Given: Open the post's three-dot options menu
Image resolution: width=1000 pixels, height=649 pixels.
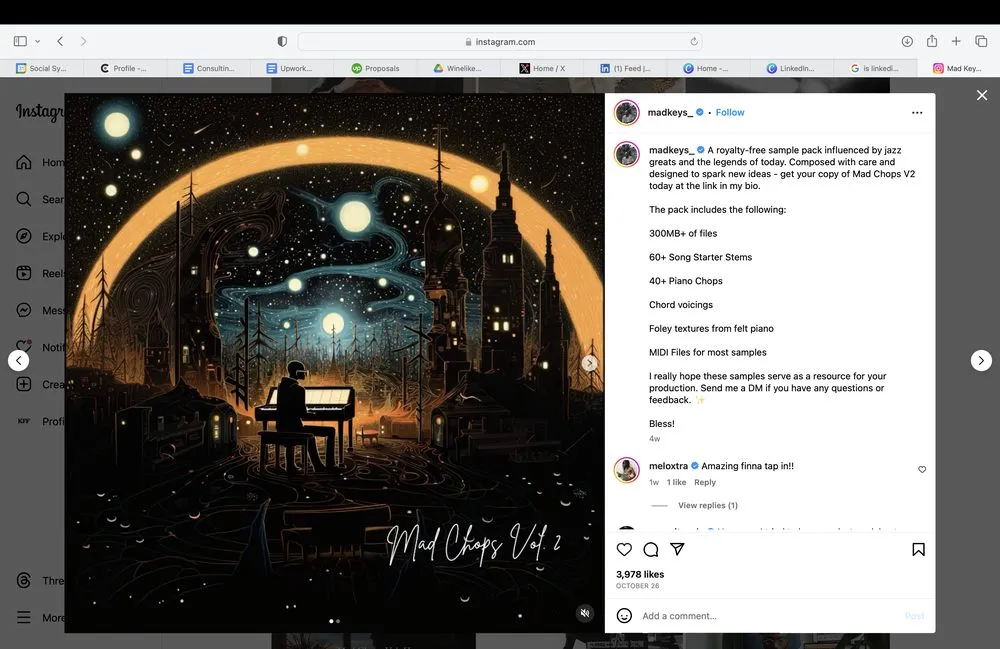Looking at the screenshot, I should coord(917,112).
